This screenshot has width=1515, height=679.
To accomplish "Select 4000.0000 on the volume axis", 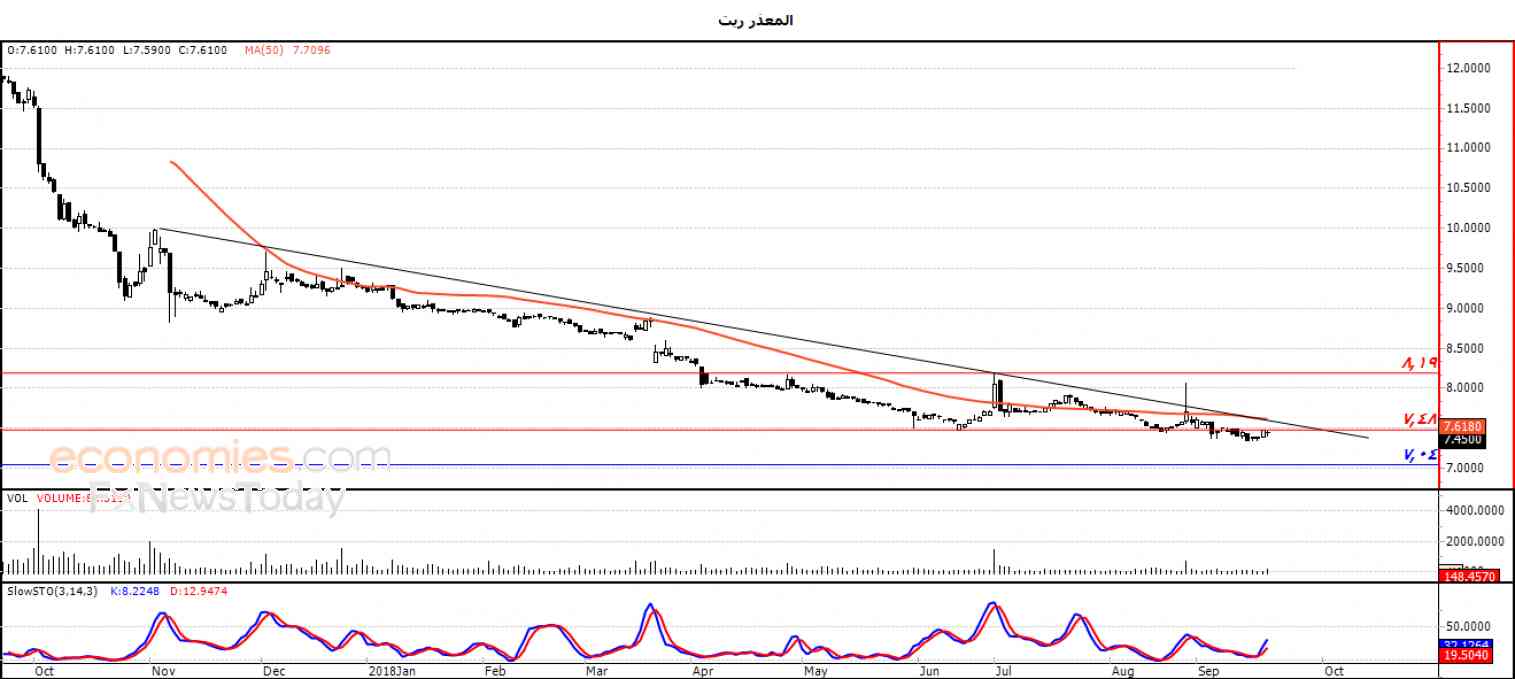I will point(1476,511).
